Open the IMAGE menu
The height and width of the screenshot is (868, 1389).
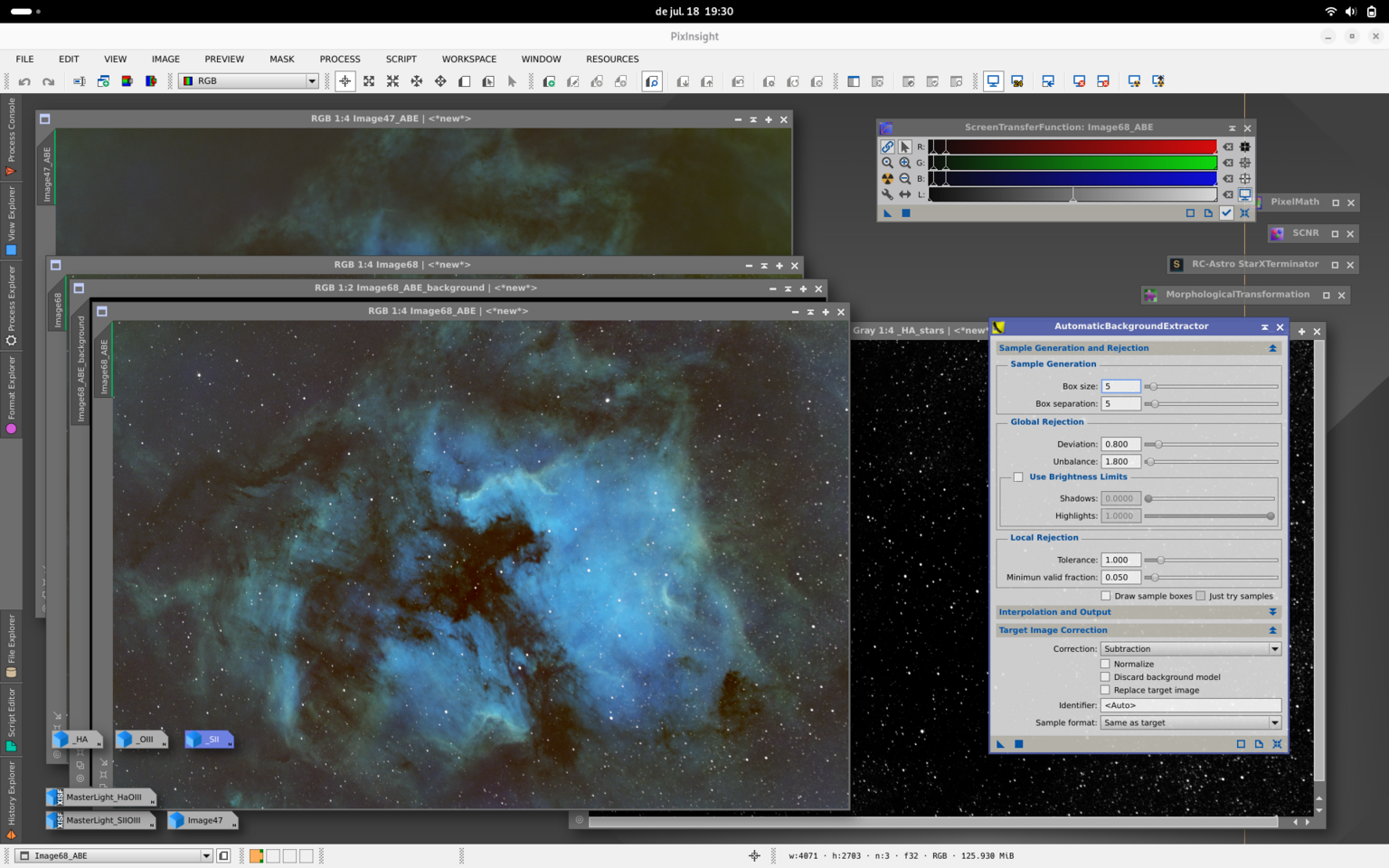click(165, 59)
